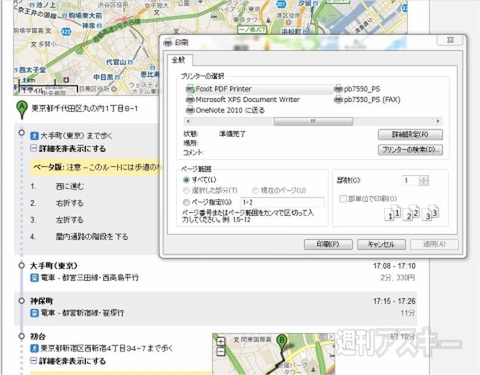Click step 2 右折する
Viewport: 480px width, 375px height.
(x=70, y=203)
